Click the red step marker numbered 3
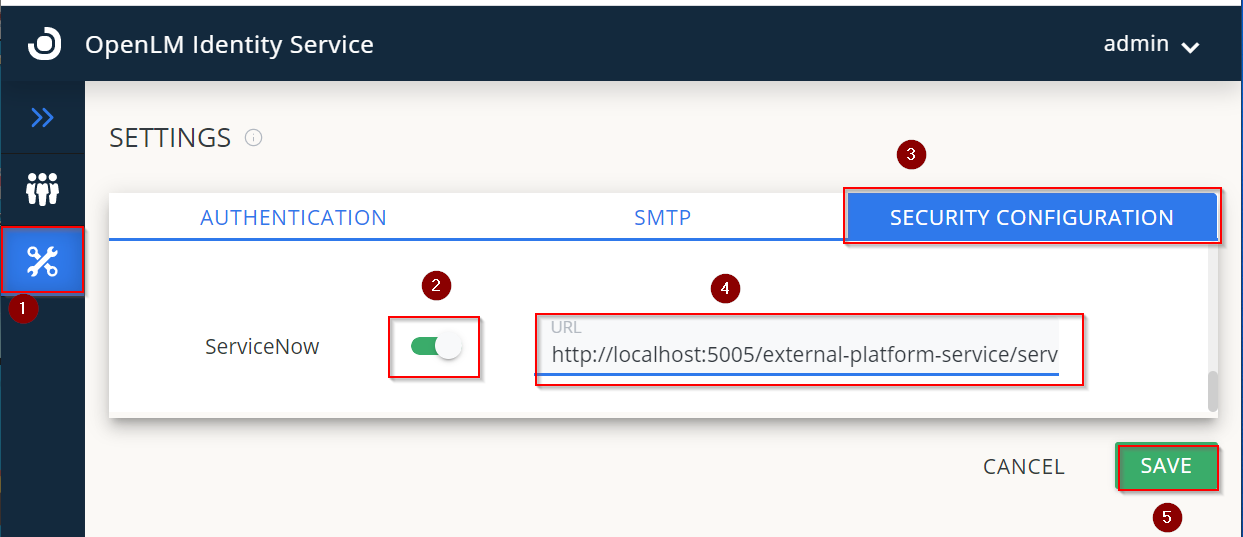 point(910,155)
